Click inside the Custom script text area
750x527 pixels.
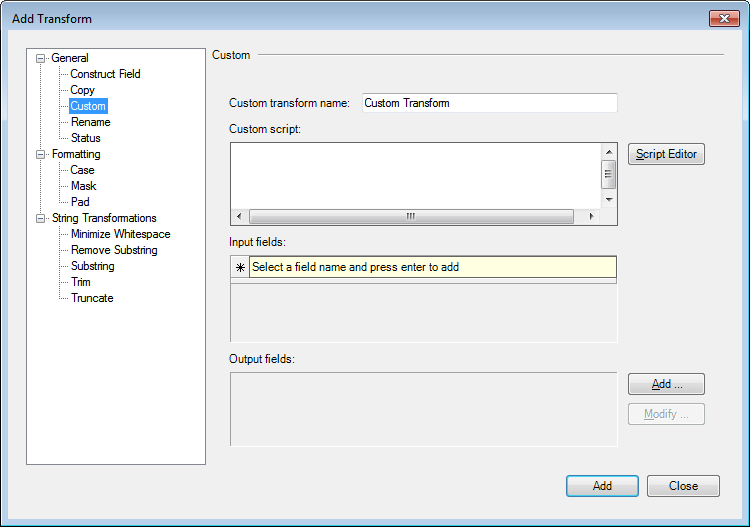[x=415, y=175]
